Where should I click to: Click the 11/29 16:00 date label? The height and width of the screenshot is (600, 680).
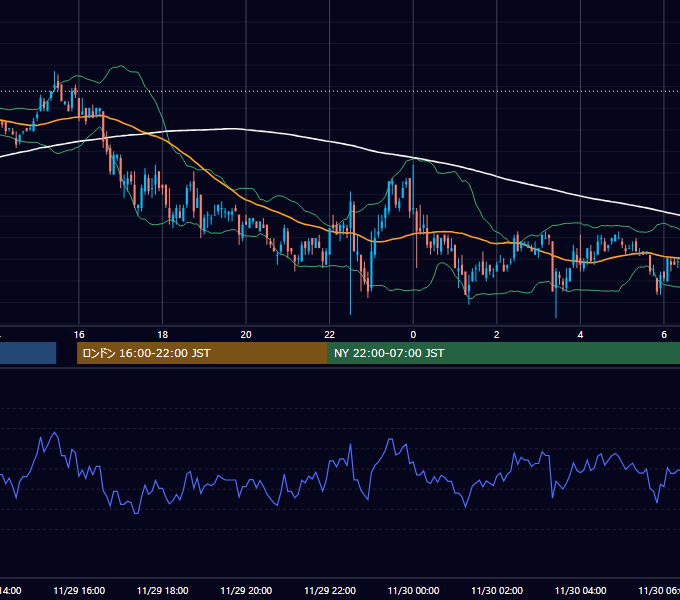coord(79,590)
